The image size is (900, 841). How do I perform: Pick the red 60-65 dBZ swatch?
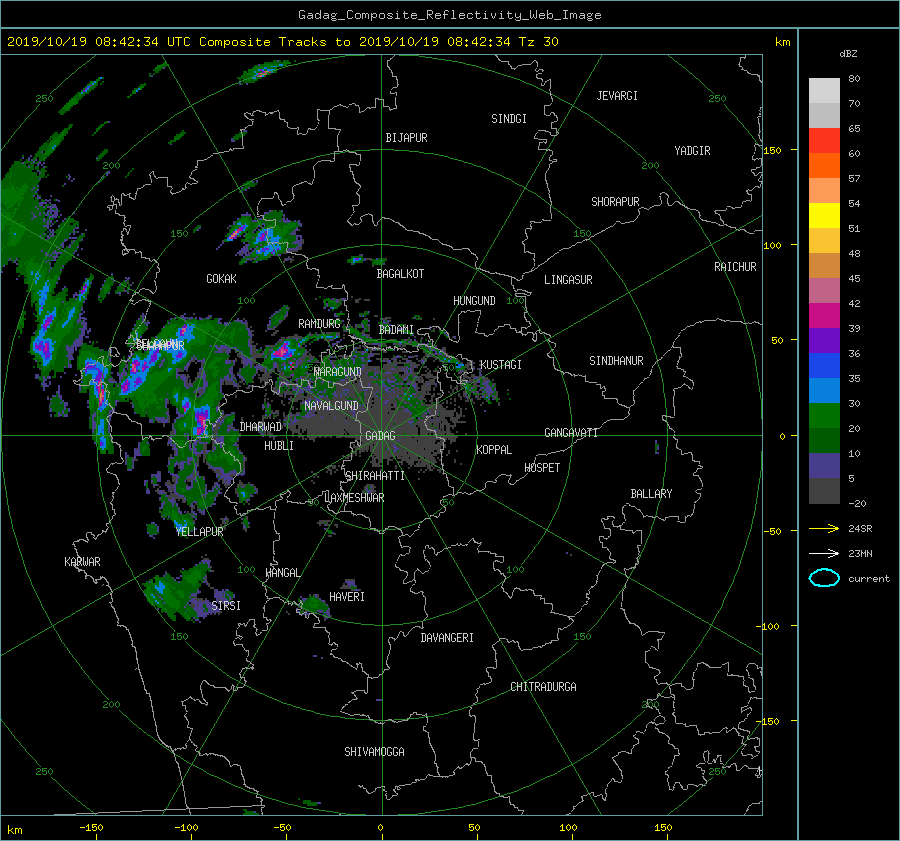click(x=824, y=141)
